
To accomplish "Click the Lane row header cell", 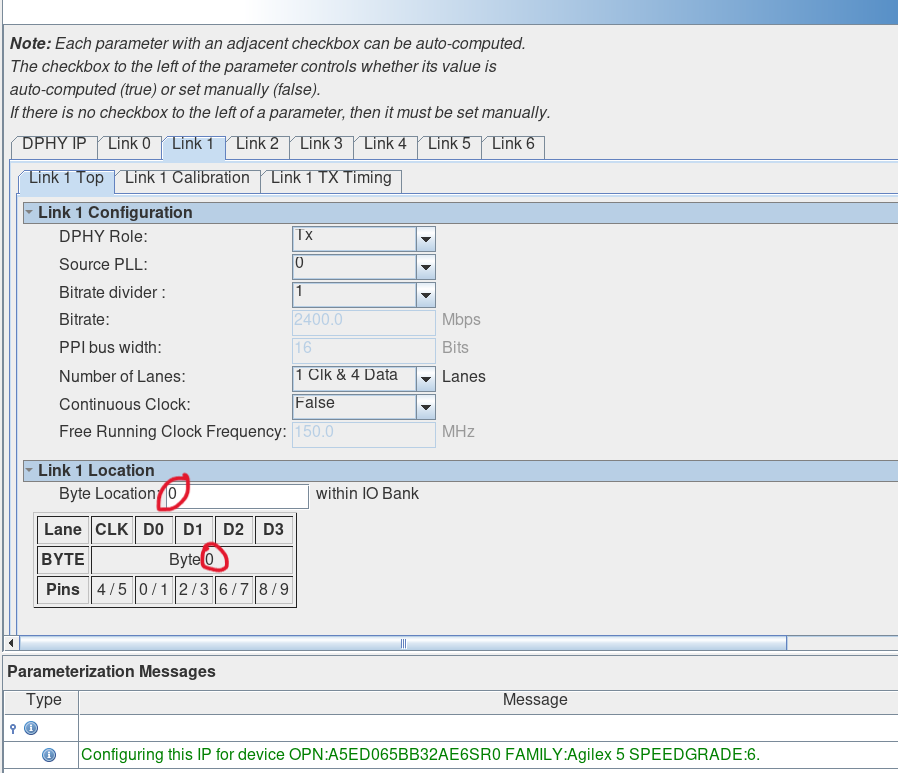I will click(63, 530).
